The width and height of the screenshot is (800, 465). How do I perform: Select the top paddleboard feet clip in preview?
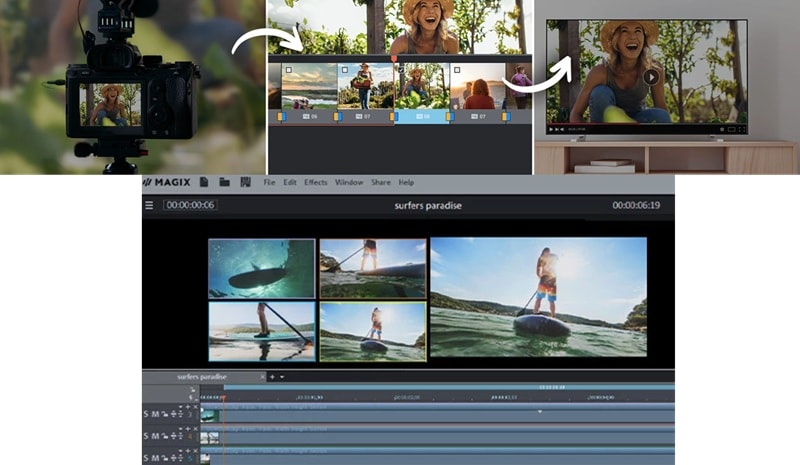[373, 268]
